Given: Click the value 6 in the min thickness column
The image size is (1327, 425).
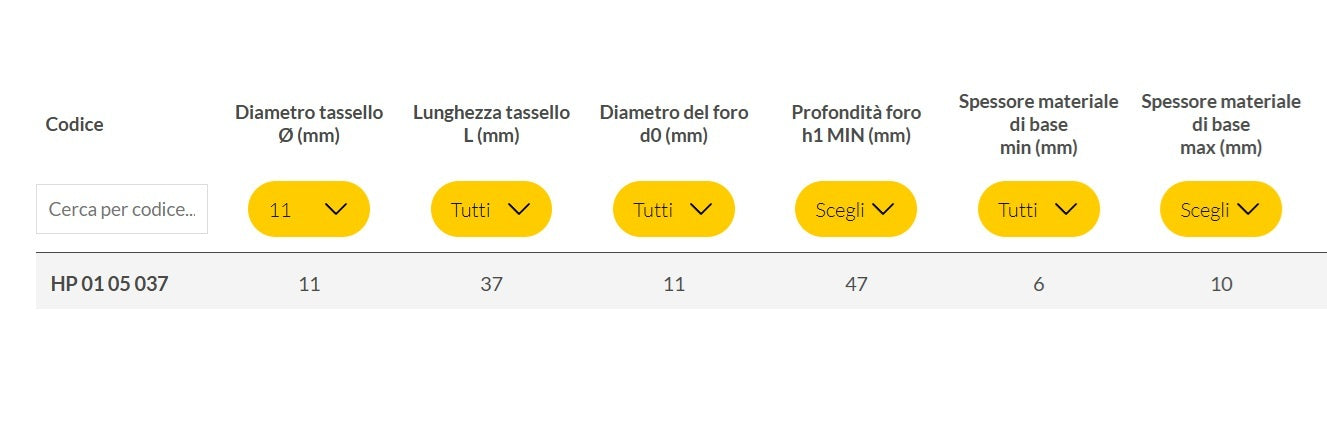Looking at the screenshot, I should pos(1039,284).
